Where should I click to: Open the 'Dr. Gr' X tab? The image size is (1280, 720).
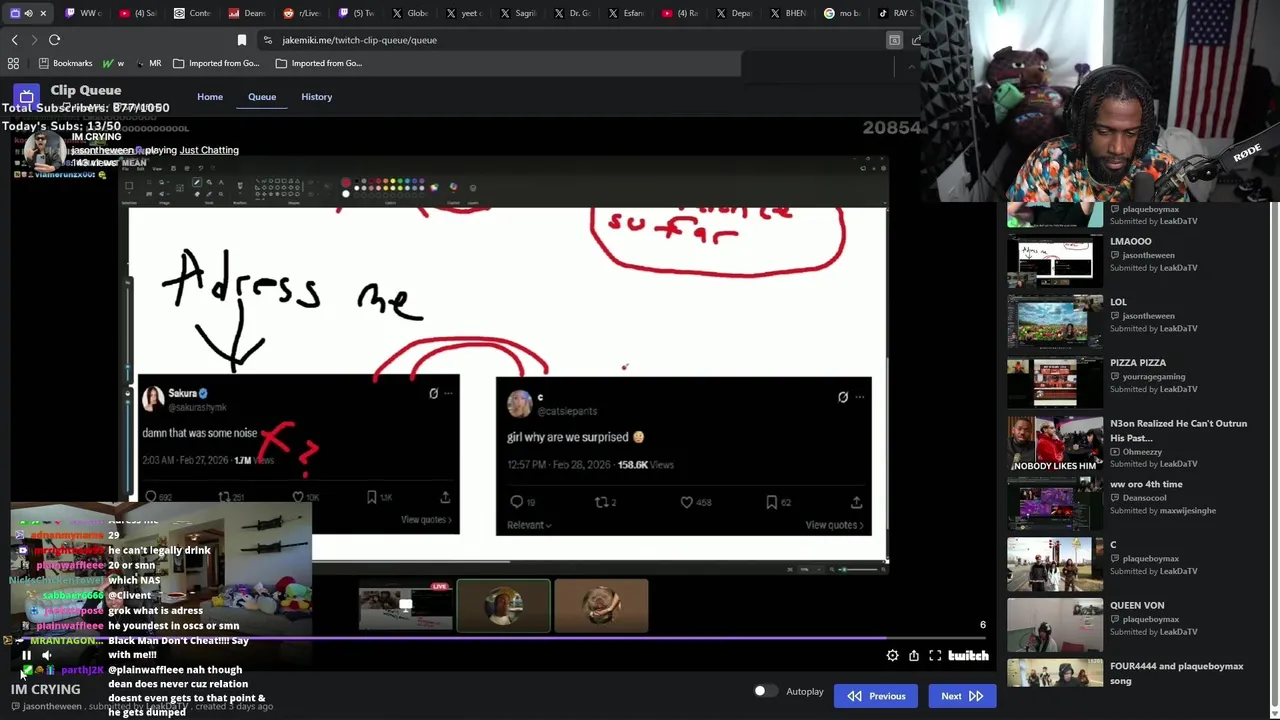(572, 13)
